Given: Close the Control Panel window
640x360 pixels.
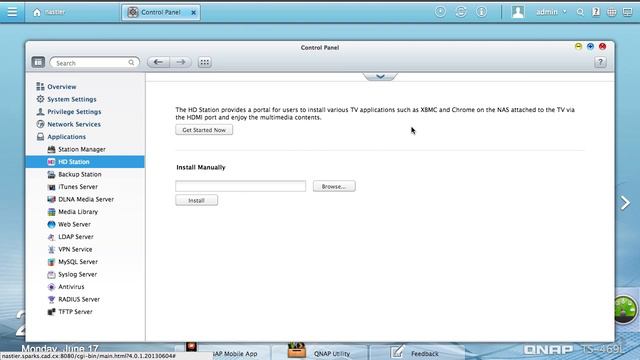Looking at the screenshot, I should (602, 47).
